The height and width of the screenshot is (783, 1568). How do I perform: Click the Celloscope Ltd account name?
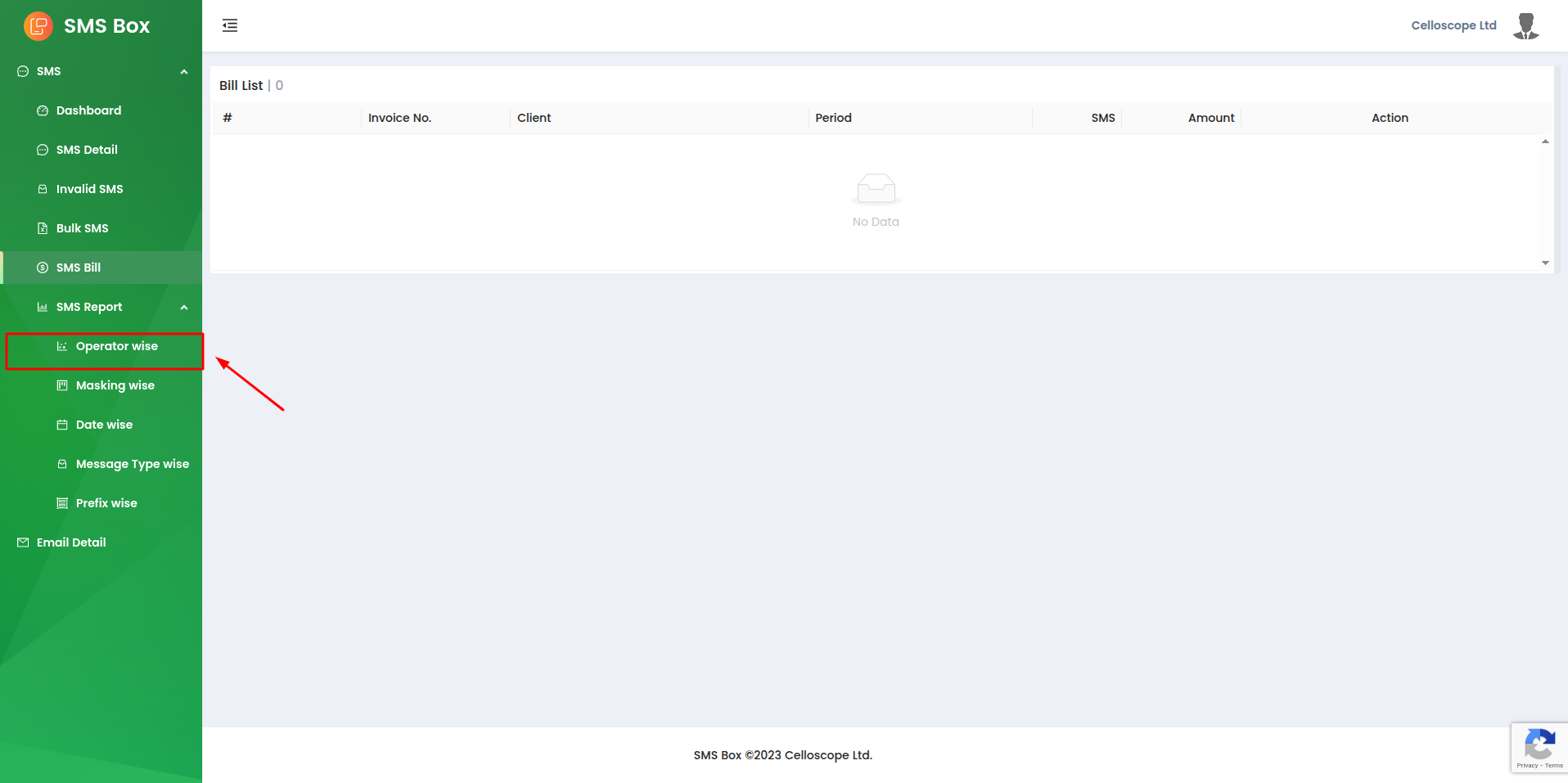point(1453,25)
